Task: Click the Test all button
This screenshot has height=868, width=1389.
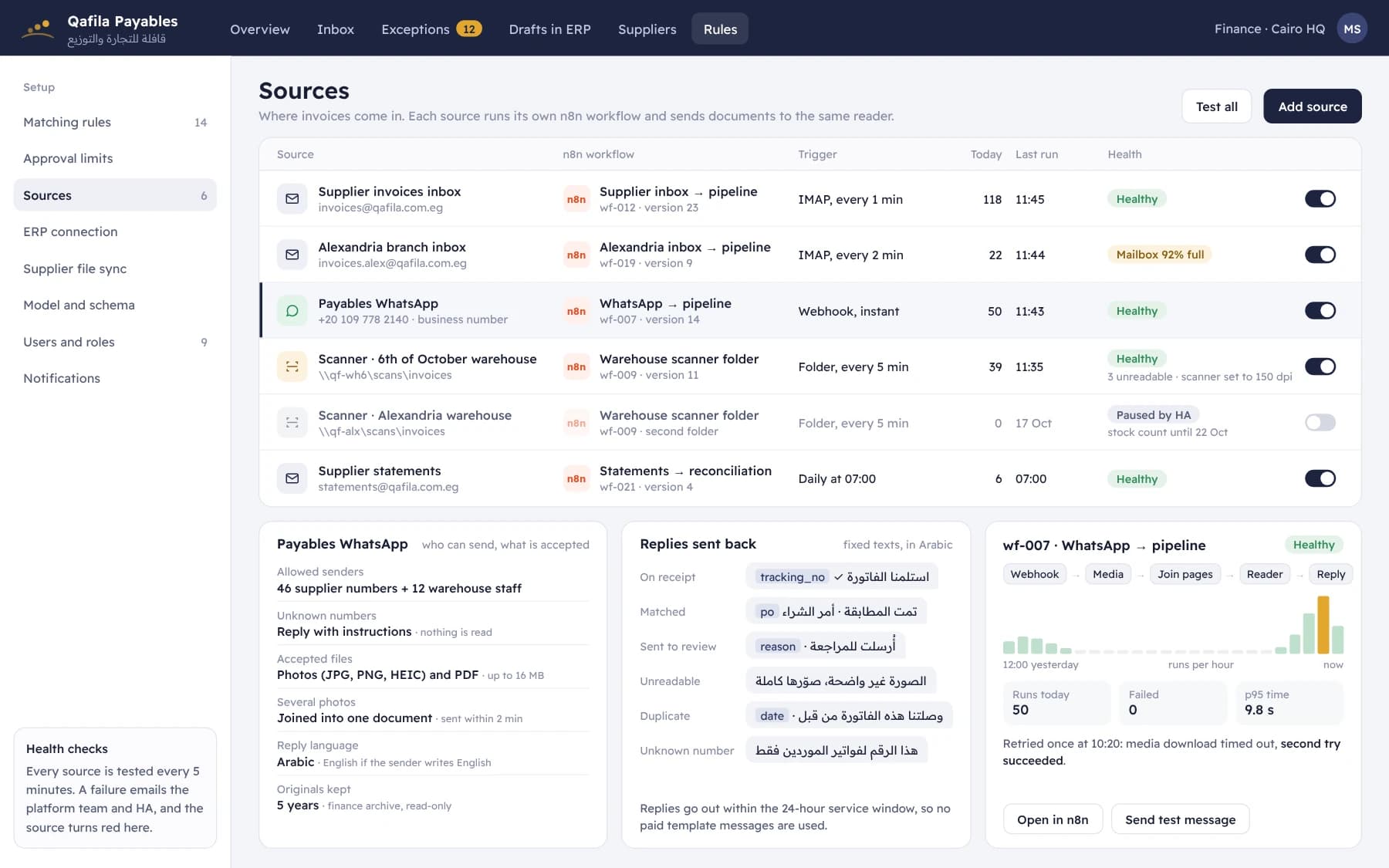Action: pos(1216,106)
